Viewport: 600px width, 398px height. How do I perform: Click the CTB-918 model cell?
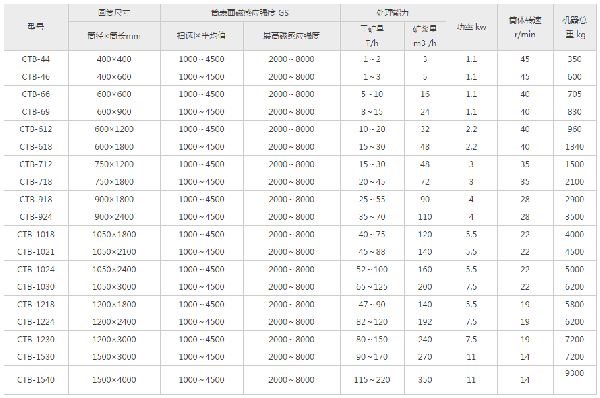36,199
